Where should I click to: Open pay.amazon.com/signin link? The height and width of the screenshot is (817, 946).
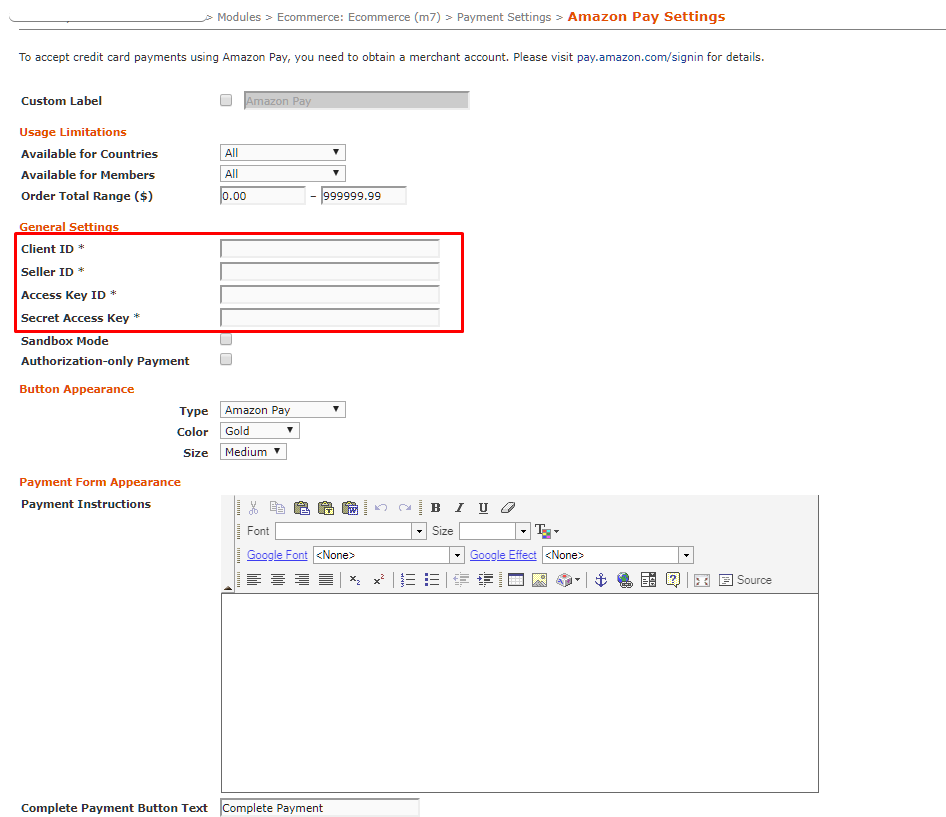click(640, 57)
